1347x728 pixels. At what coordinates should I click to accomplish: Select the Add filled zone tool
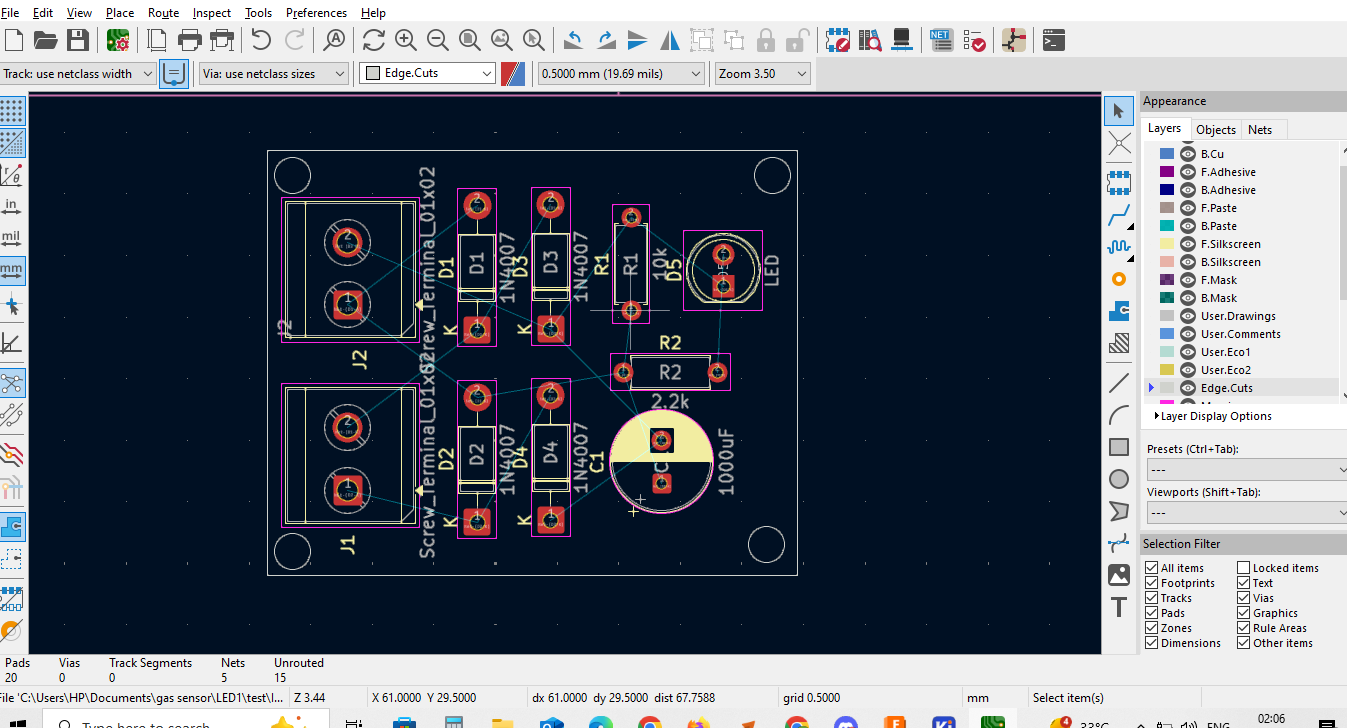tap(1119, 312)
